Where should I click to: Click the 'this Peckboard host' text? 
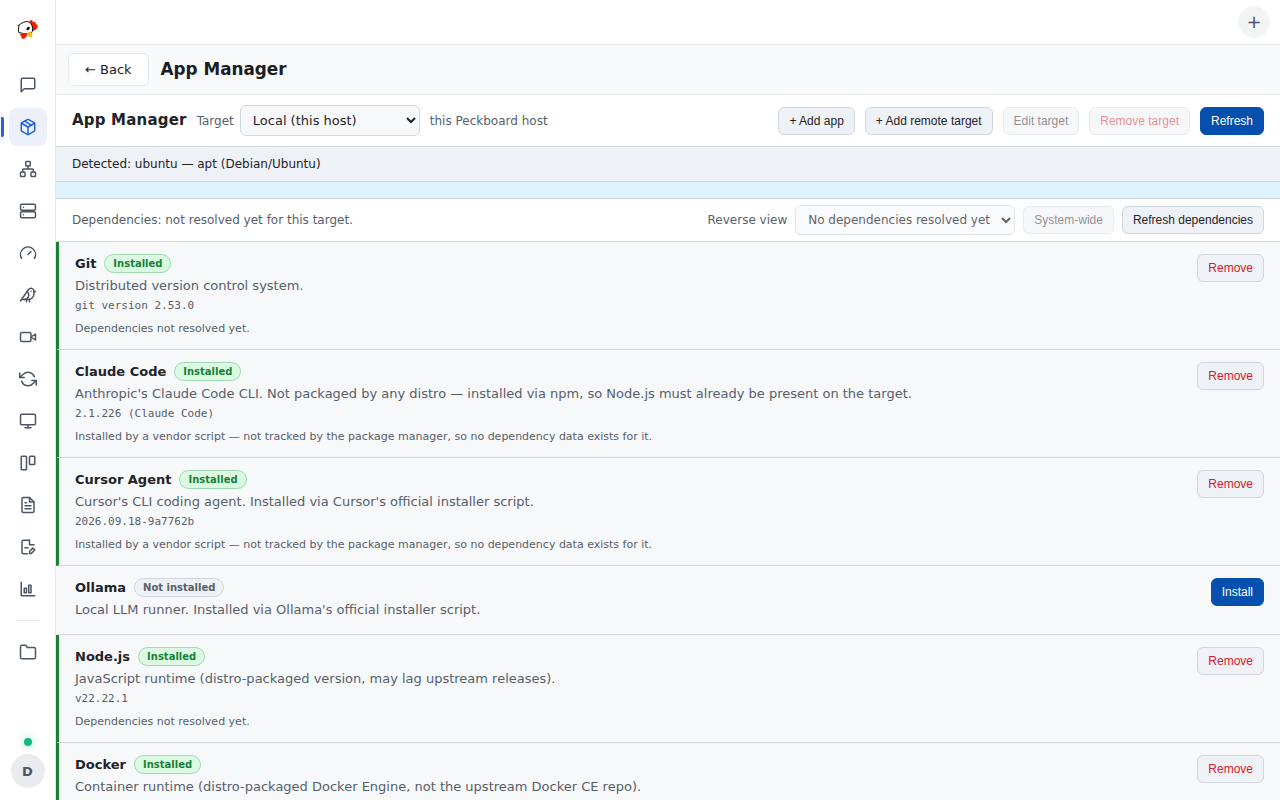click(x=489, y=121)
